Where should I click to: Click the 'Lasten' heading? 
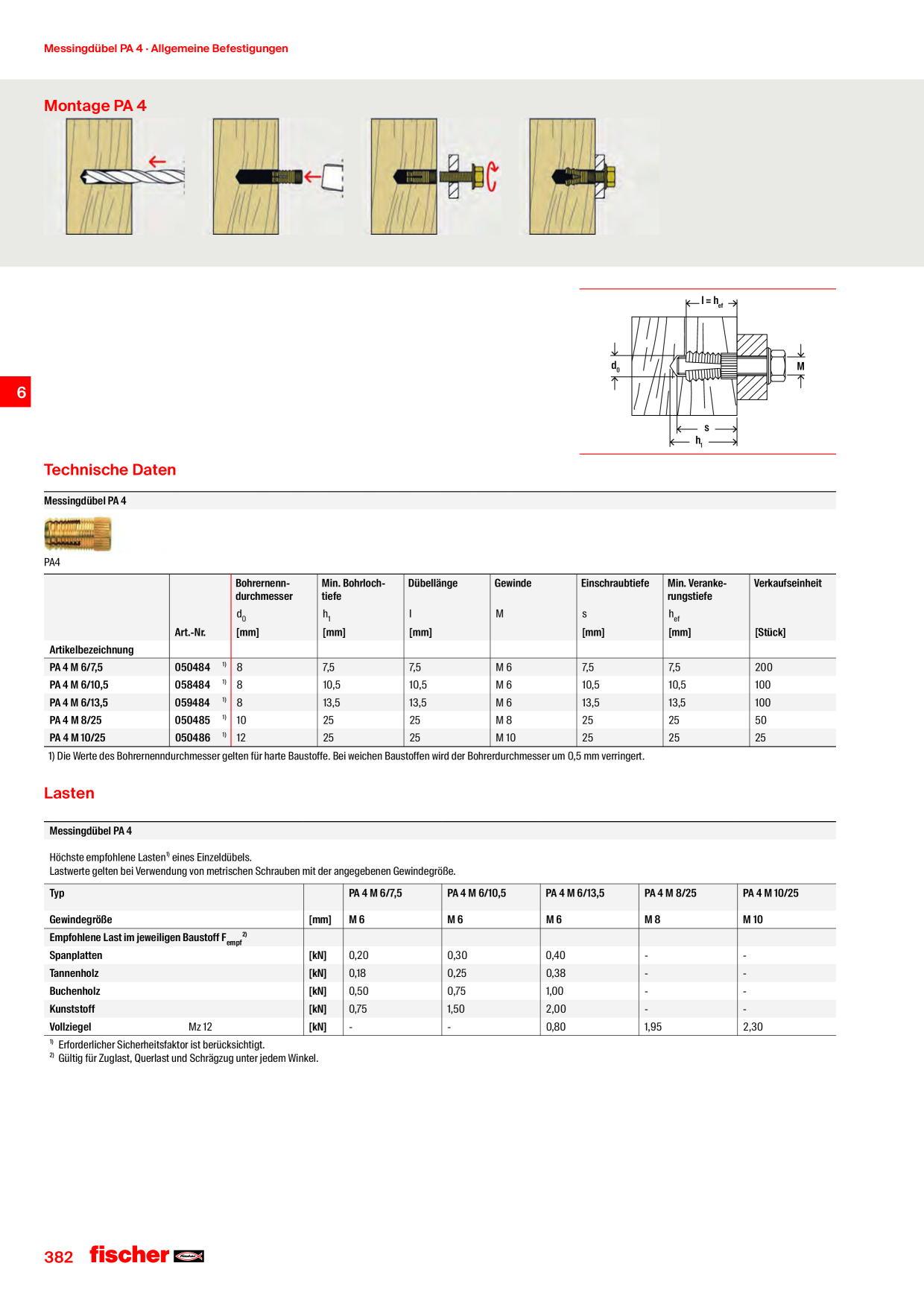[x=69, y=794]
